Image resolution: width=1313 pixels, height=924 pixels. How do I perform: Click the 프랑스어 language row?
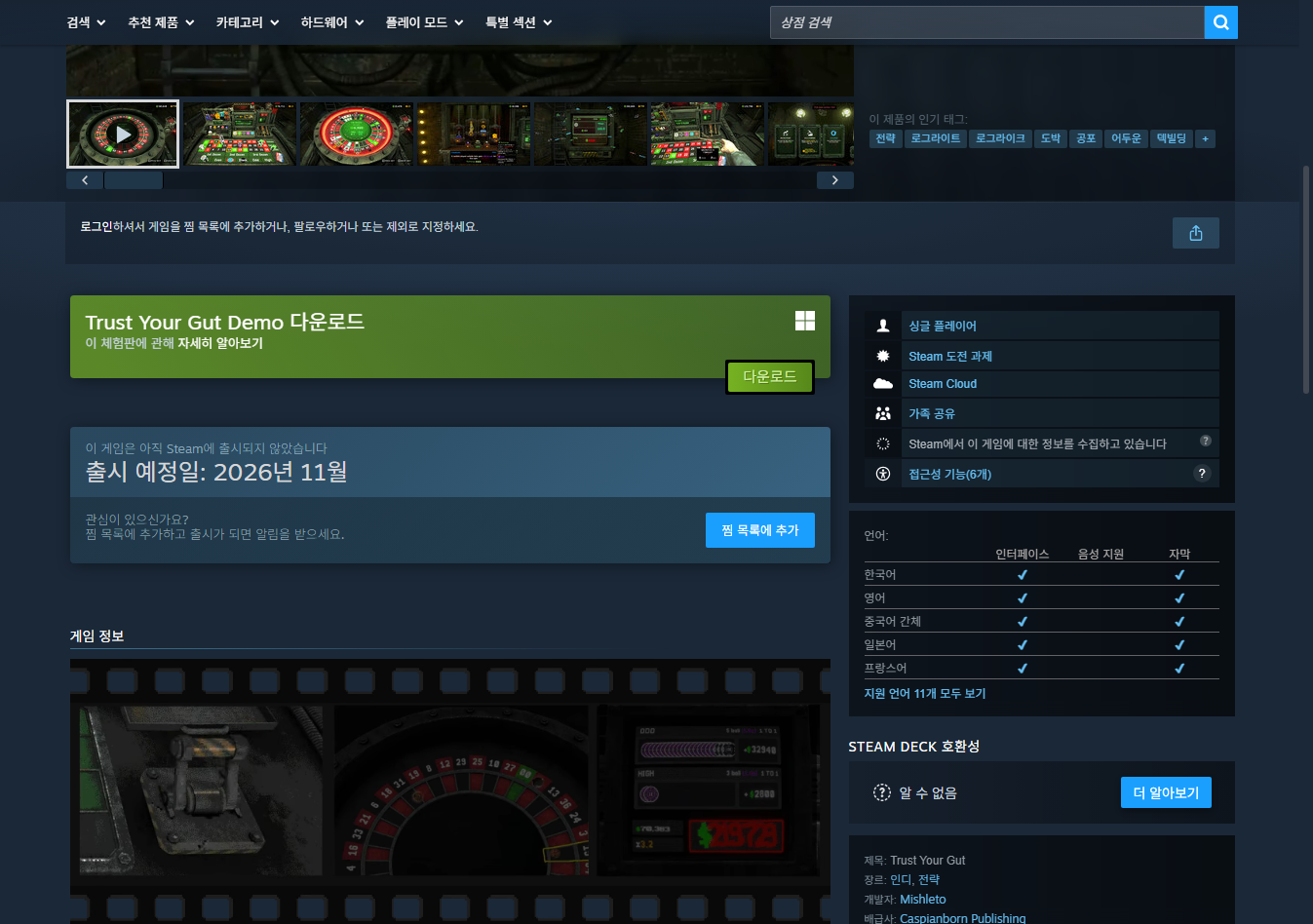[1041, 669]
